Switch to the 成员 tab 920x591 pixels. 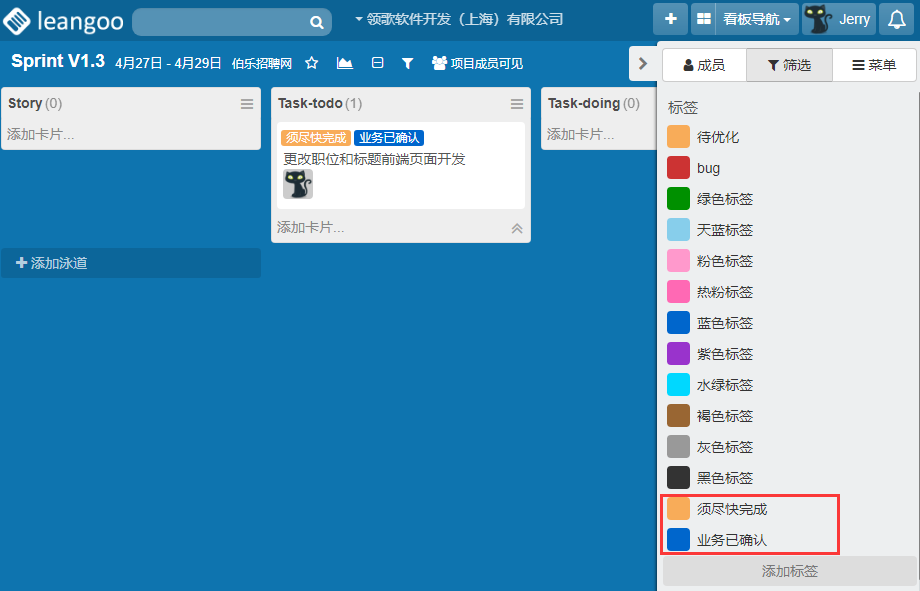(704, 65)
